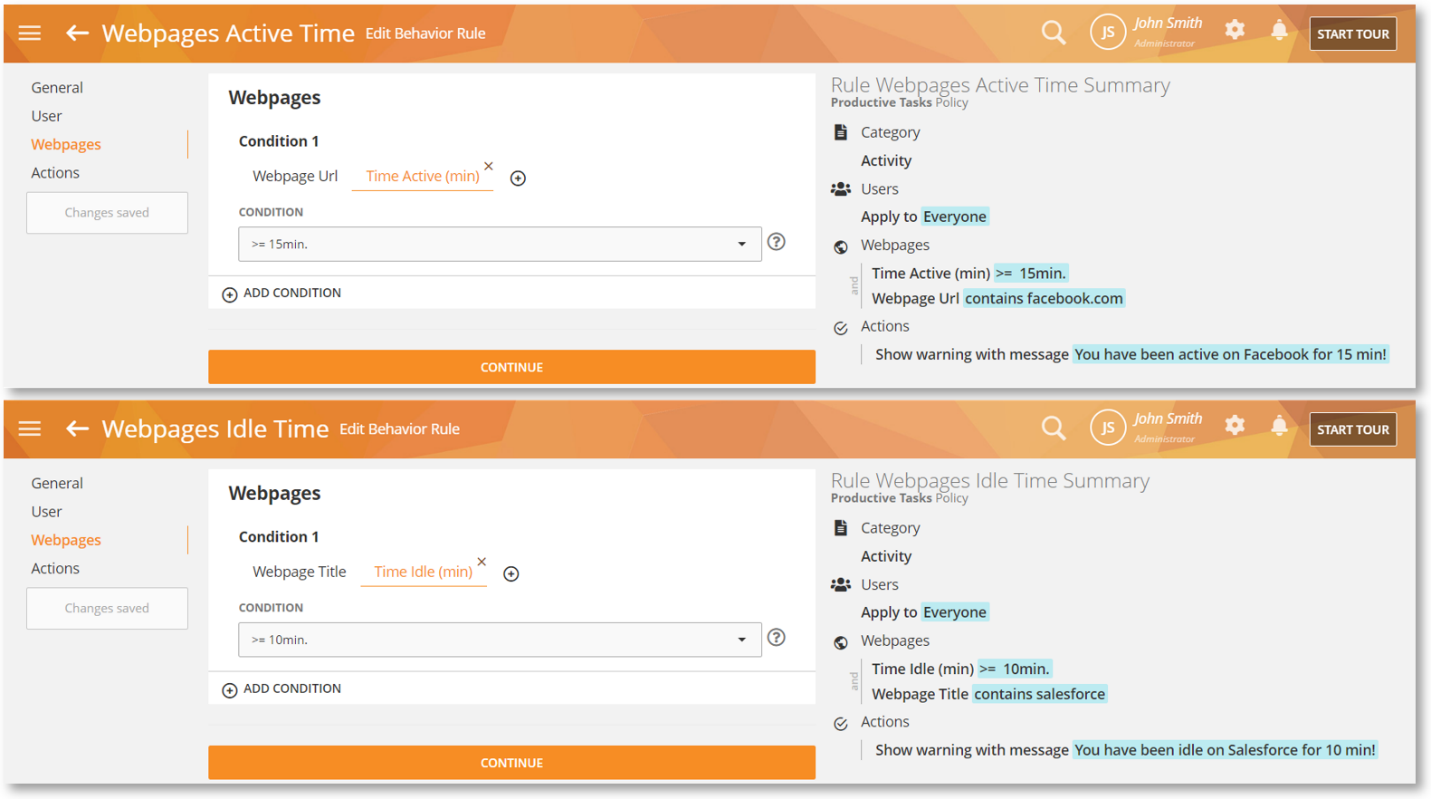Viewport: 1431px width, 799px height.
Task: Expand the >= 10min. condition dropdown
Action: coord(741,640)
